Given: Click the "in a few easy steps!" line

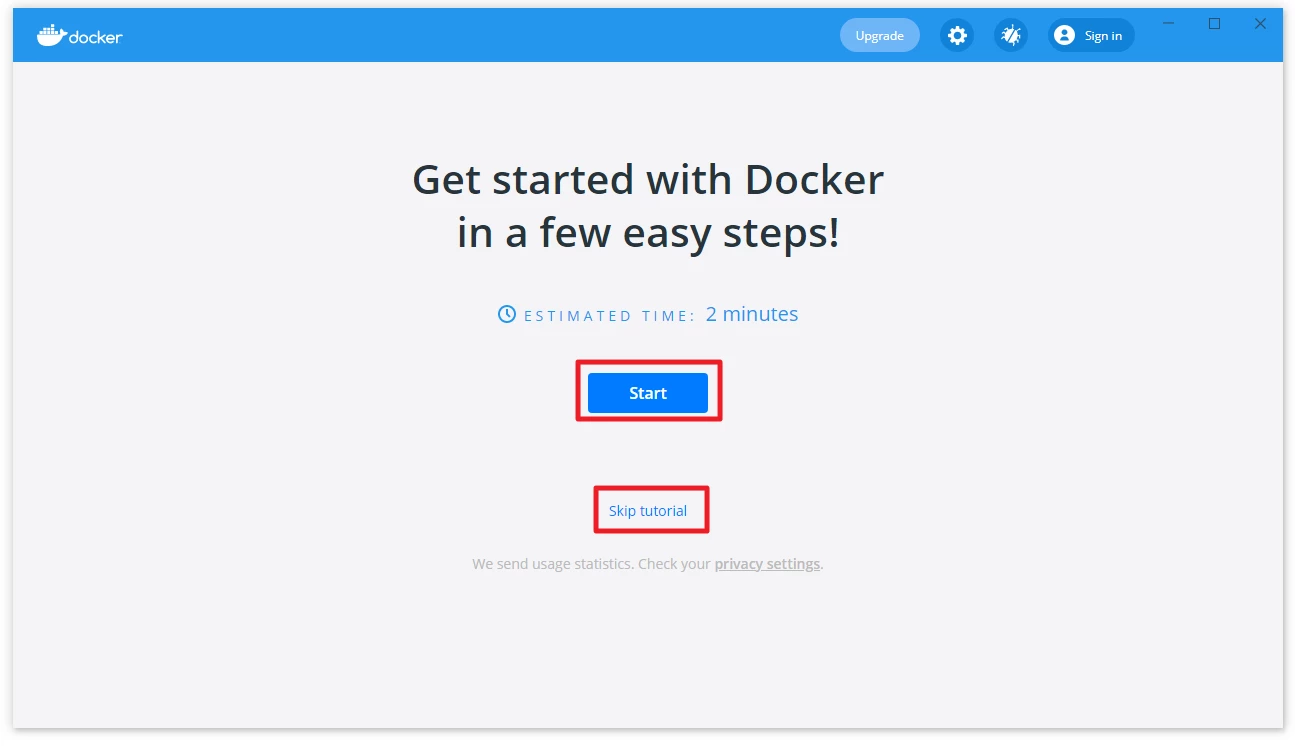Looking at the screenshot, I should (647, 234).
